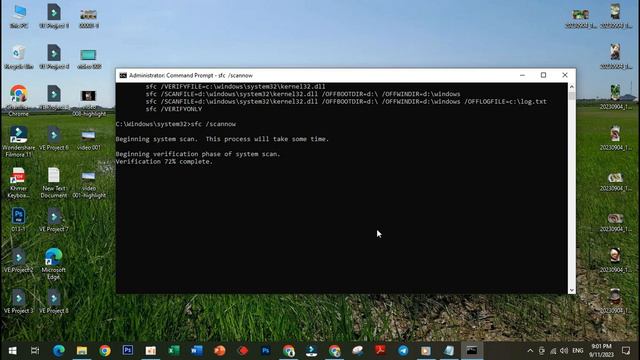Image resolution: width=640 pixels, height=360 pixels.
Task: Close the Administrator Command Prompt window
Action: pos(565,76)
